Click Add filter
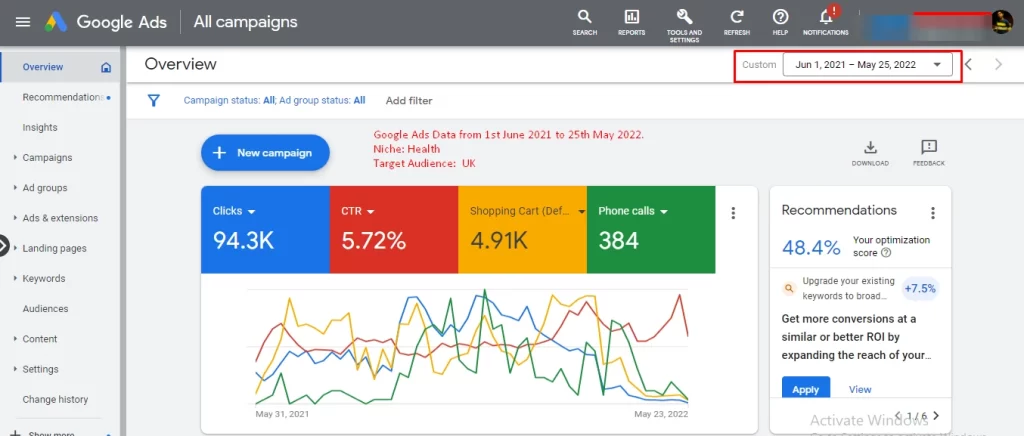Viewport: 1024px width, 436px height. (x=409, y=101)
